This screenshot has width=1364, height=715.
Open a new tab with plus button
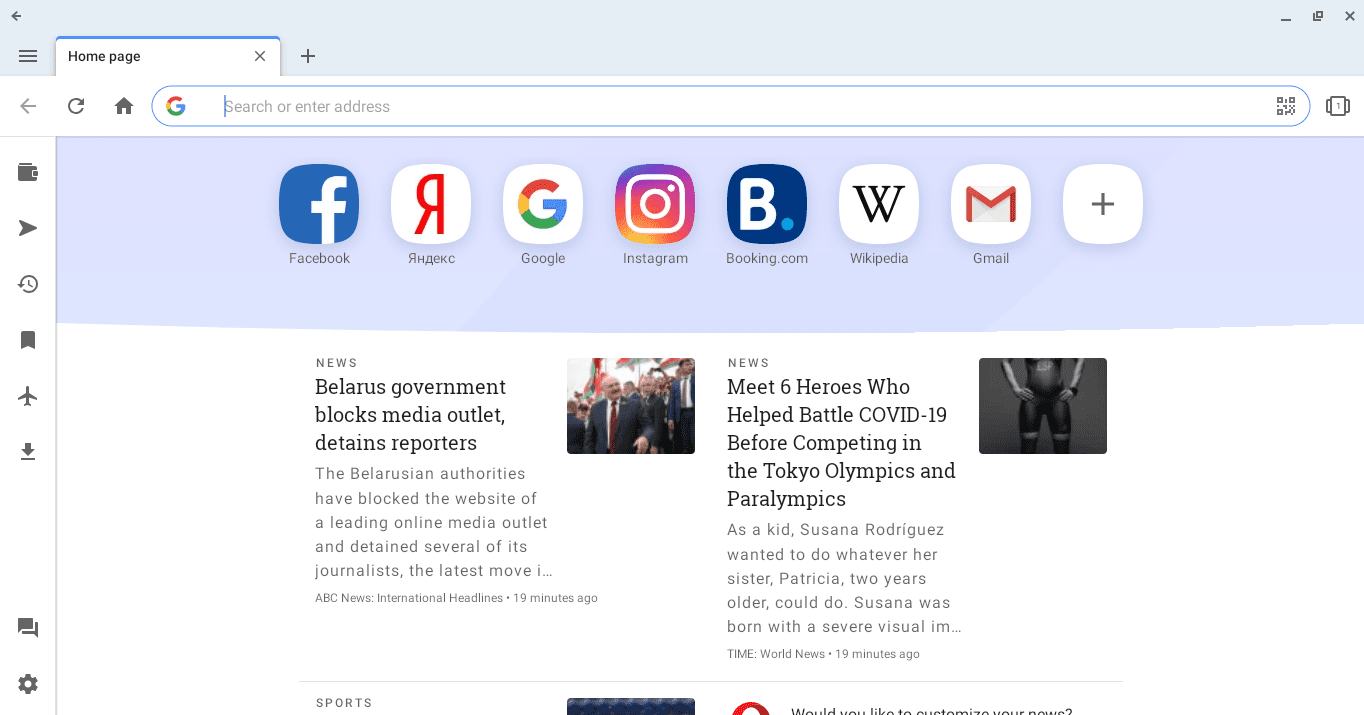pyautogui.click(x=308, y=56)
